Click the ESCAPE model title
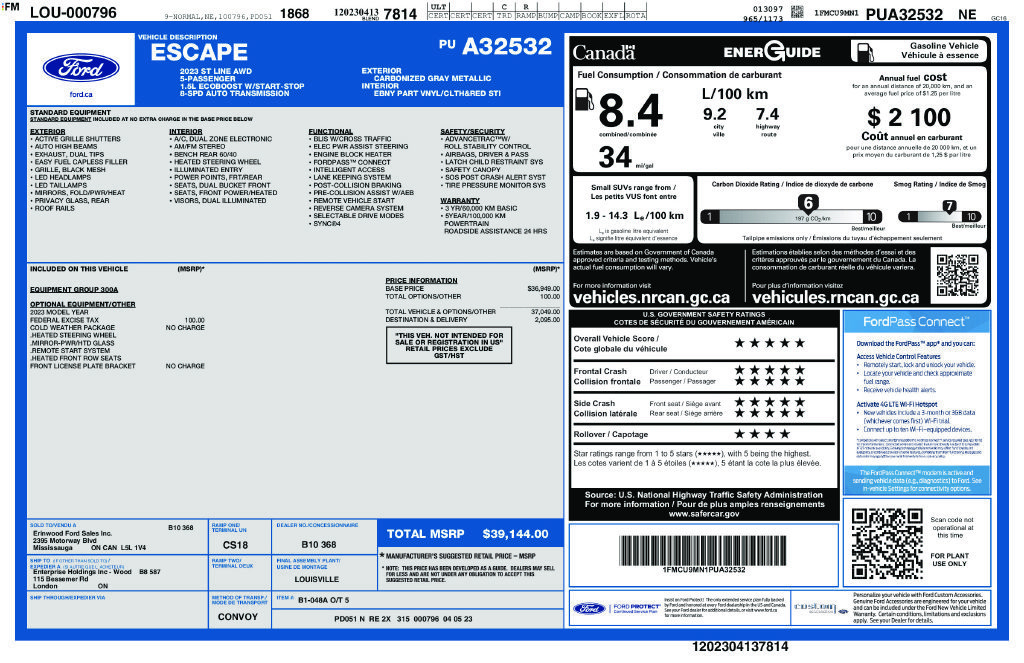 point(199,52)
